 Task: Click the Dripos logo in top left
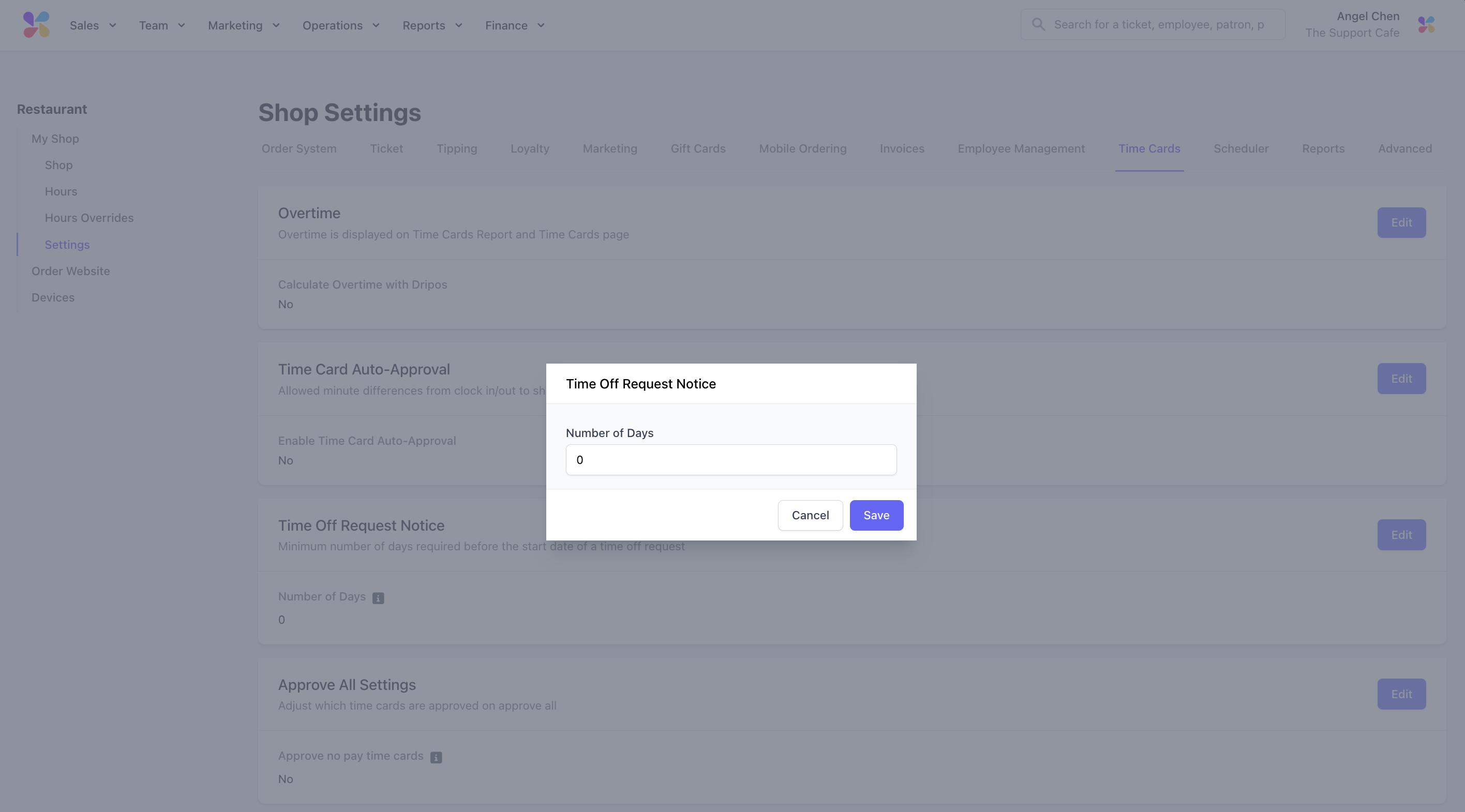(36, 25)
